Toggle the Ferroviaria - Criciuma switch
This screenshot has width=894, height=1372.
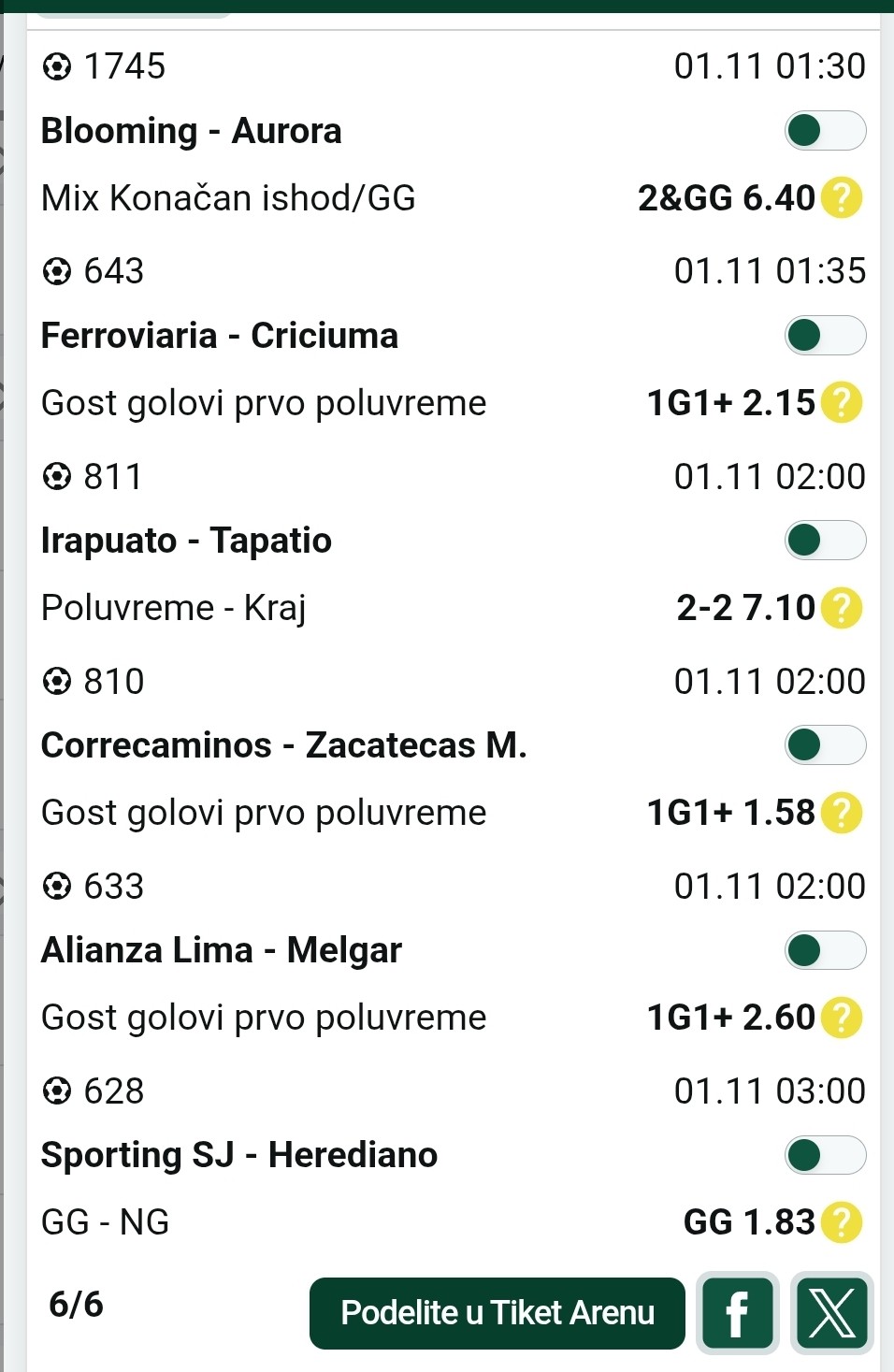tap(825, 336)
